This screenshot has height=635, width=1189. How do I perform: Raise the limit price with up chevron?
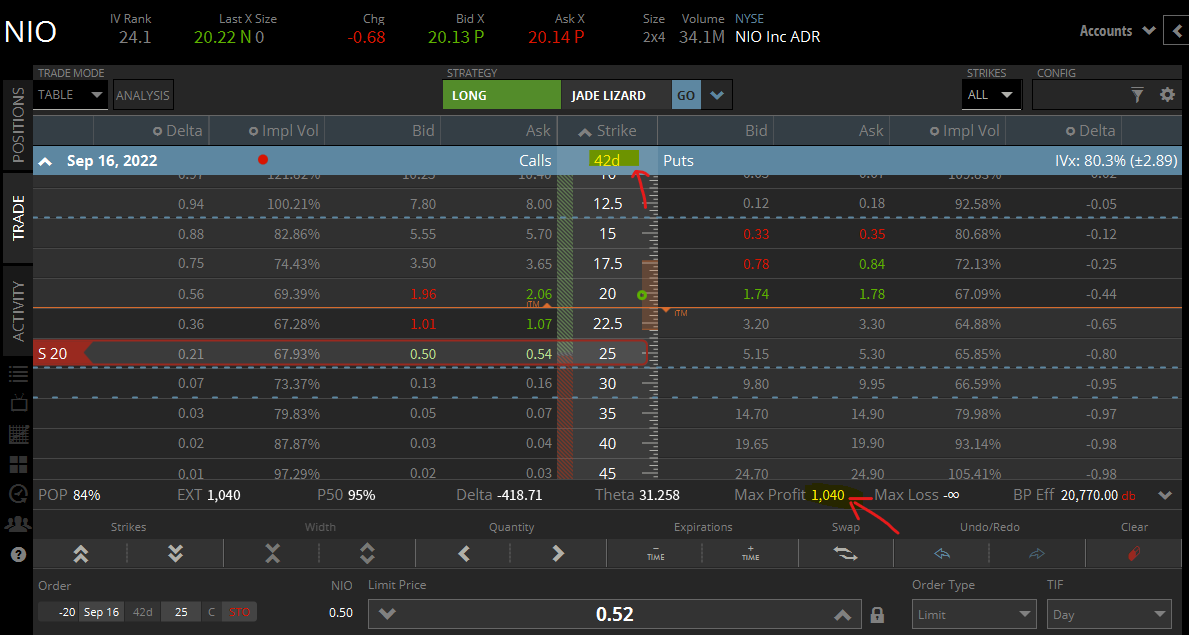(x=842, y=615)
